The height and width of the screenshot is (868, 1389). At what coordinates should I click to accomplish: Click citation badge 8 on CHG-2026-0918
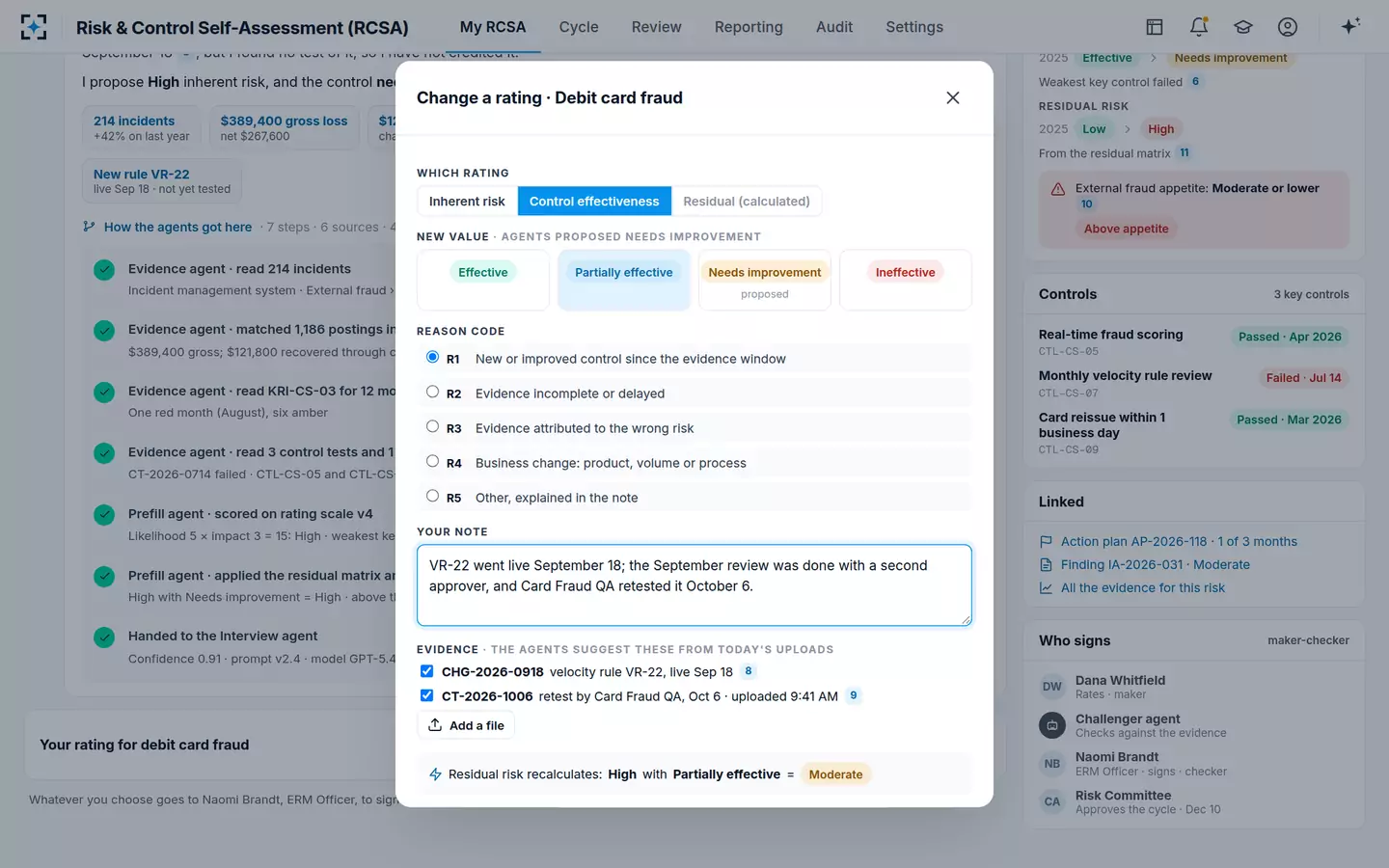click(749, 671)
